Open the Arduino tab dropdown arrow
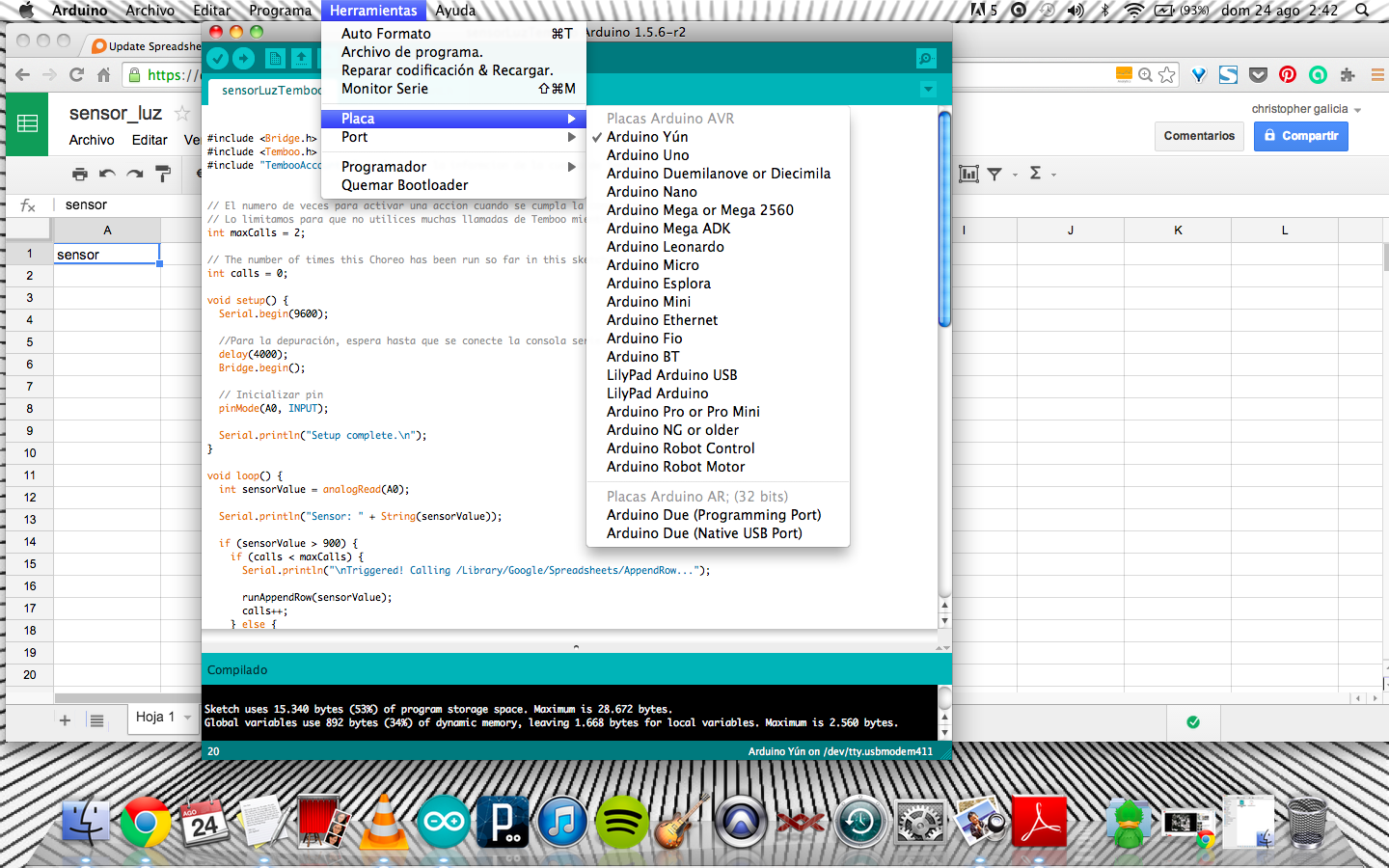Image resolution: width=1389 pixels, height=868 pixels. [x=928, y=90]
